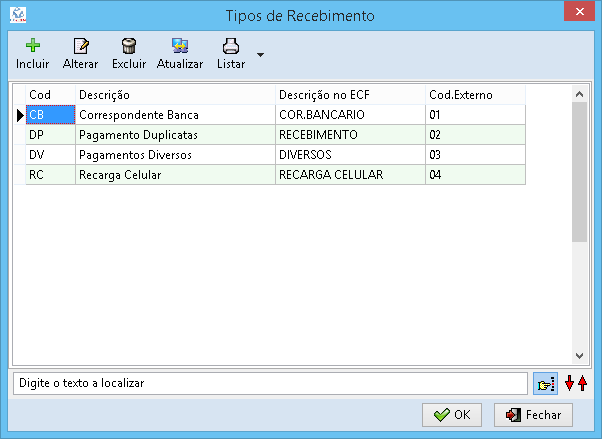Click the Excluir trash icon
The image size is (602, 439).
pyautogui.click(x=129, y=46)
